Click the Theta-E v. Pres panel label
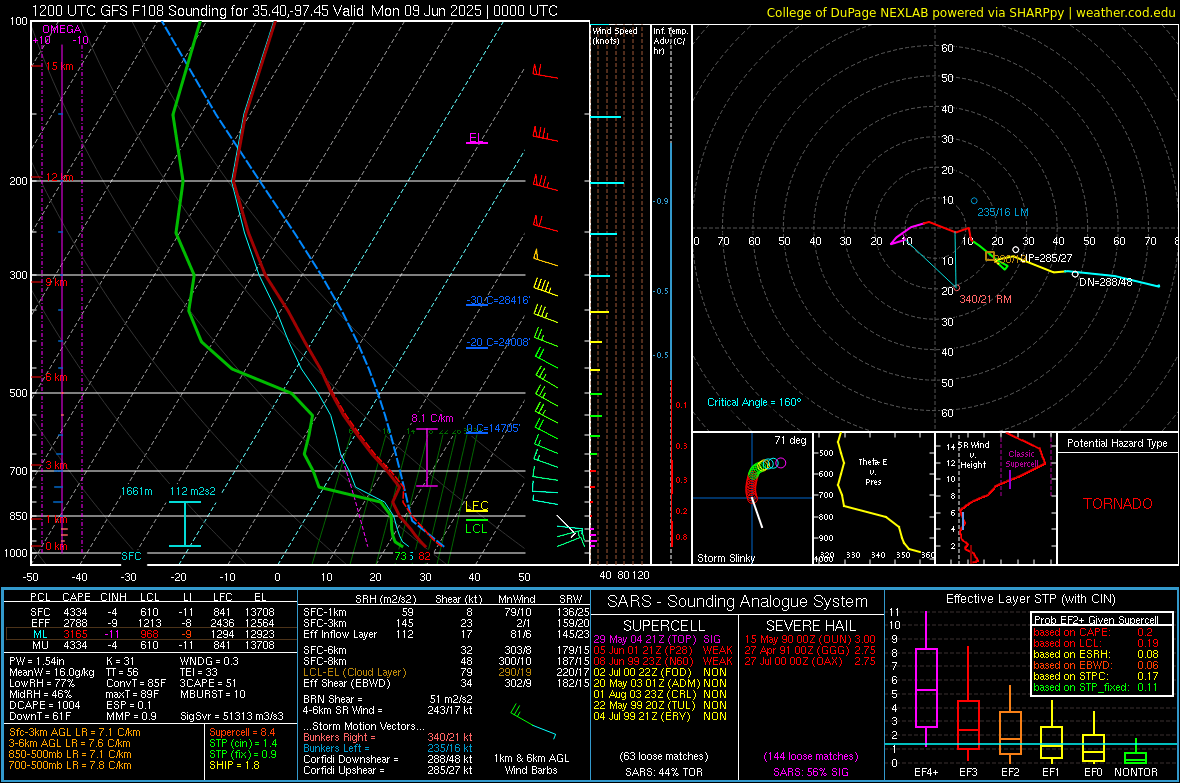This screenshot has height=783, width=1180. [x=873, y=471]
